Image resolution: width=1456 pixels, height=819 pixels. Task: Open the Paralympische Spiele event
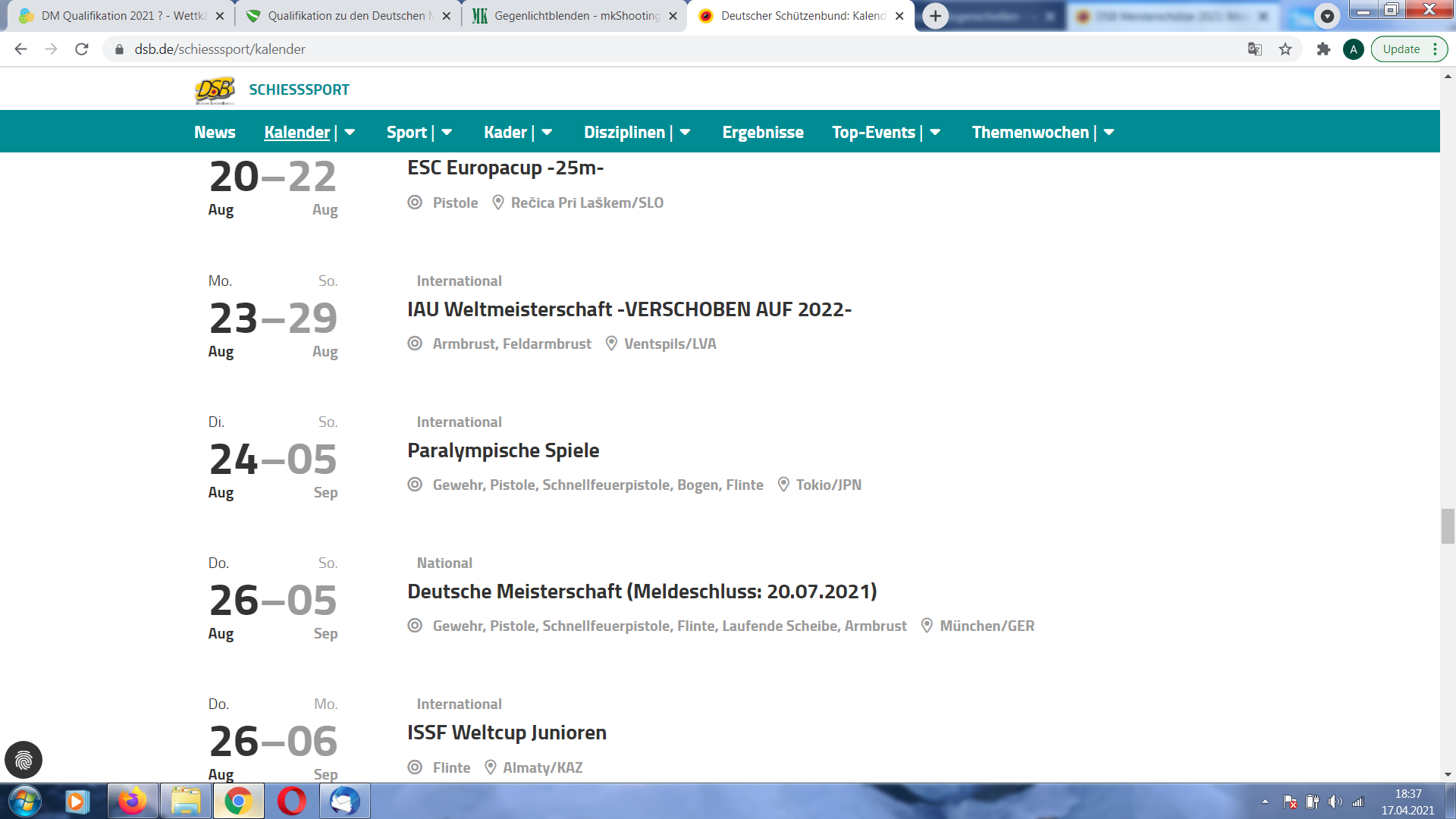coord(503,450)
